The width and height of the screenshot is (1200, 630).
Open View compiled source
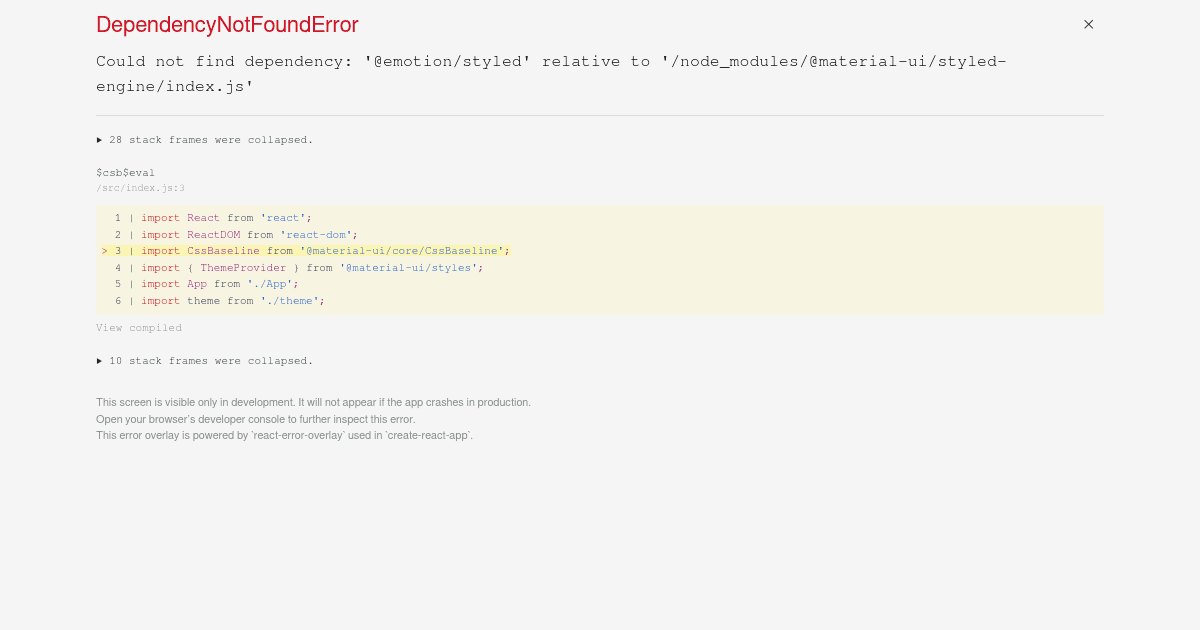[139, 327]
